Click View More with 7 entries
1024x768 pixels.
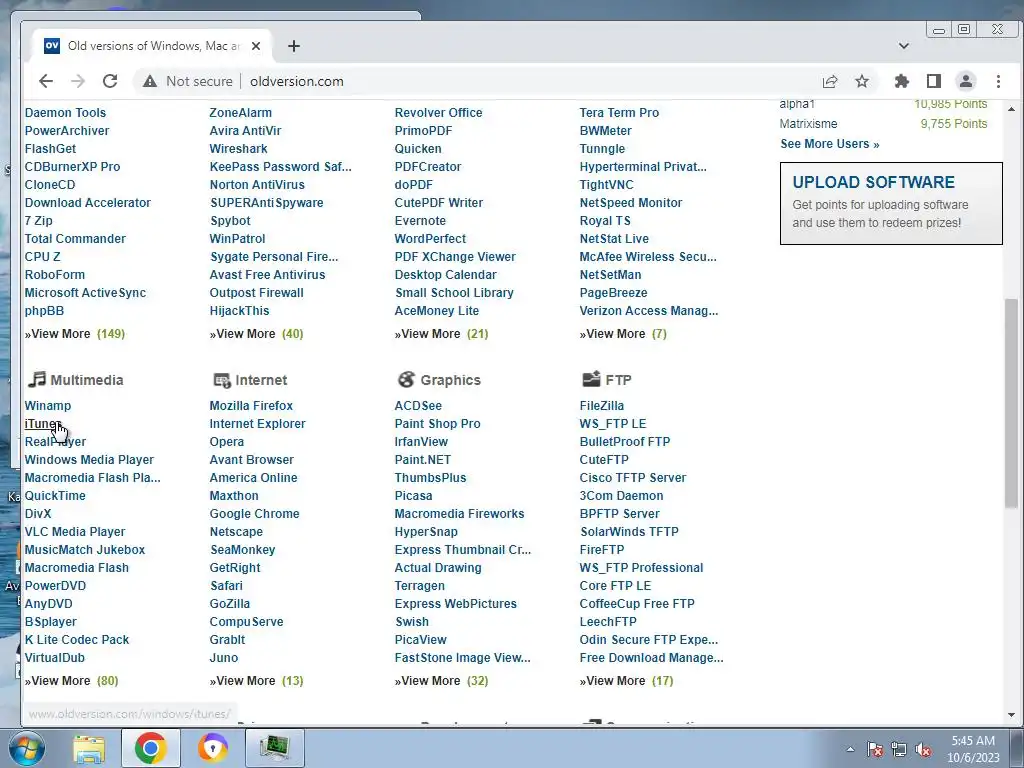point(623,334)
